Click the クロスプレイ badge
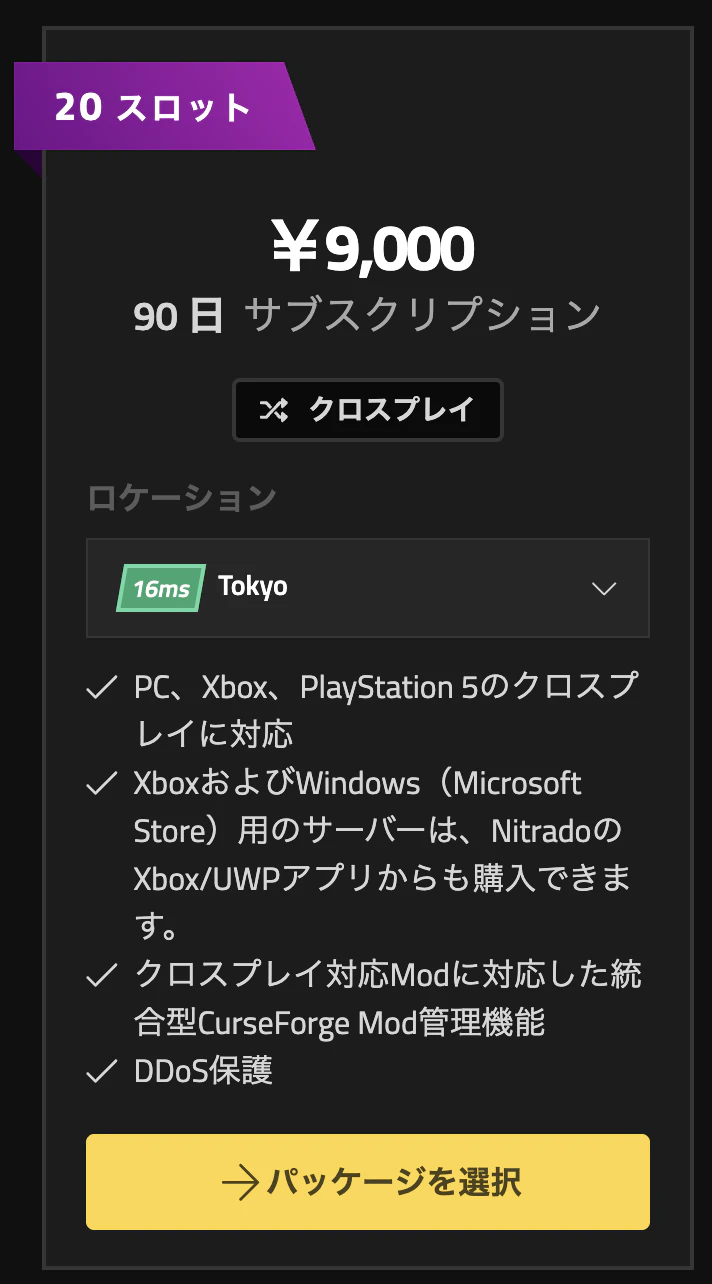Viewport: 712px width, 1284px height. (368, 409)
